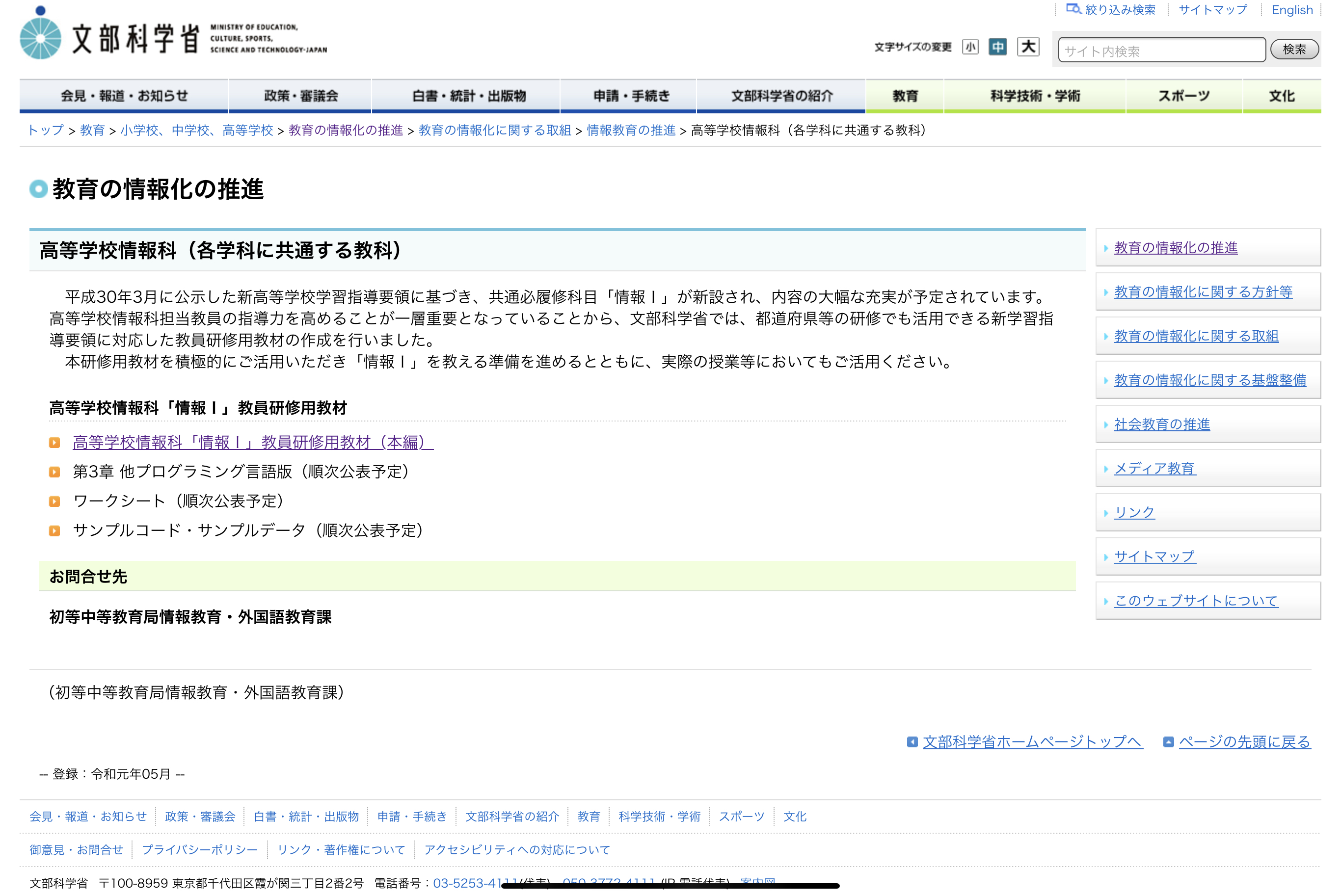Click the up-arrow icon beside ページの先頭に戻る
Image resolution: width=1341 pixels, height=896 pixels.
[x=1168, y=742]
